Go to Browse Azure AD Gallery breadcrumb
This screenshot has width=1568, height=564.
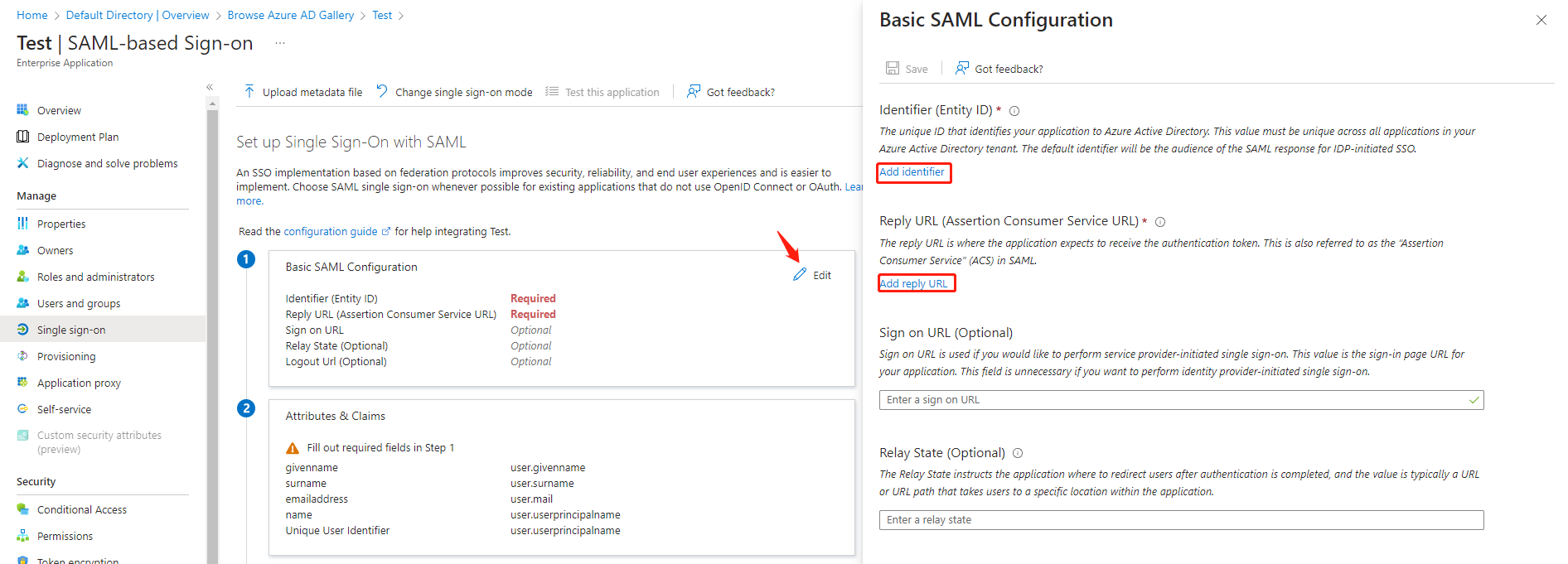(x=290, y=14)
